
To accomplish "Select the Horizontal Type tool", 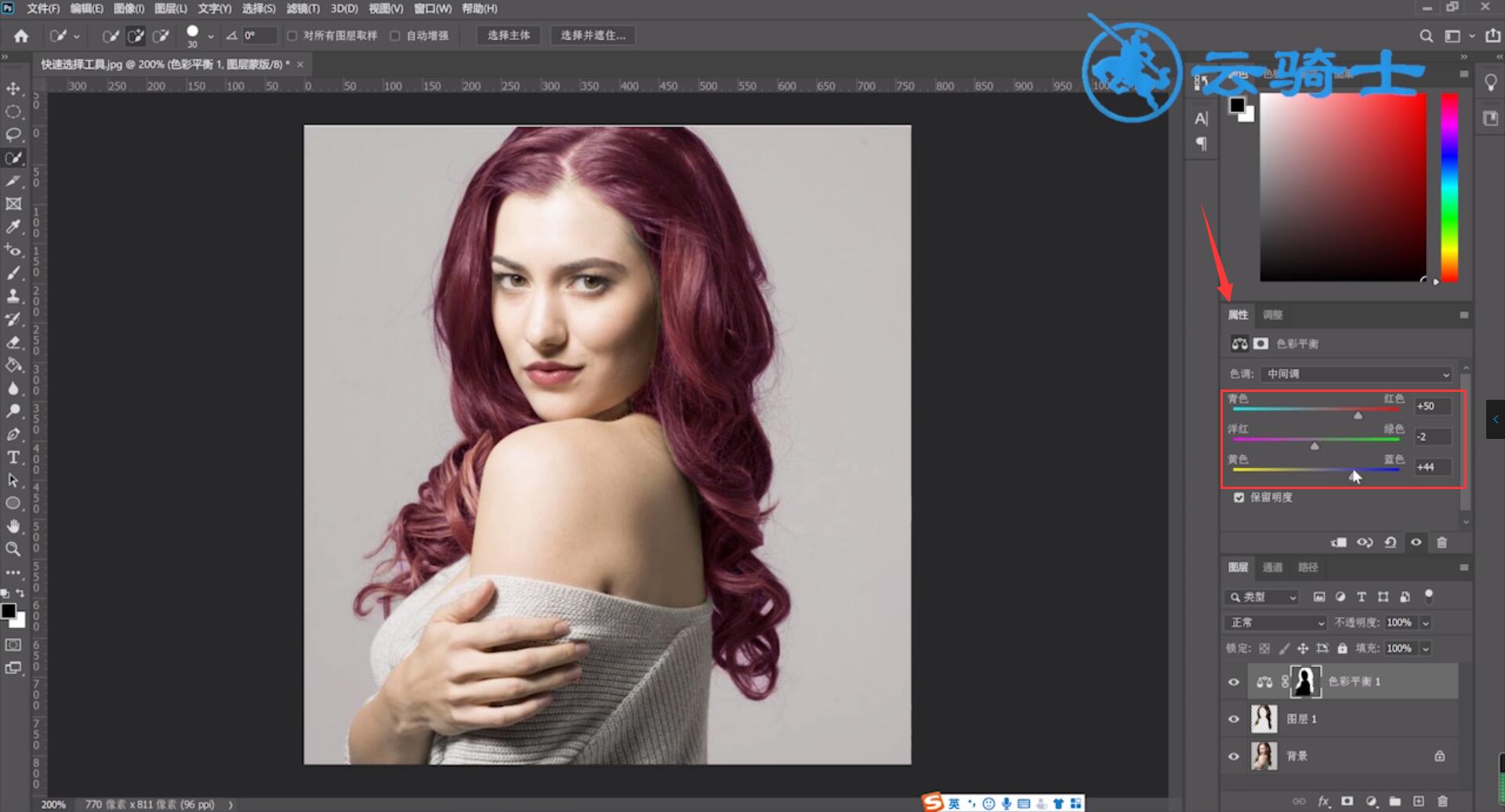I will (x=13, y=457).
